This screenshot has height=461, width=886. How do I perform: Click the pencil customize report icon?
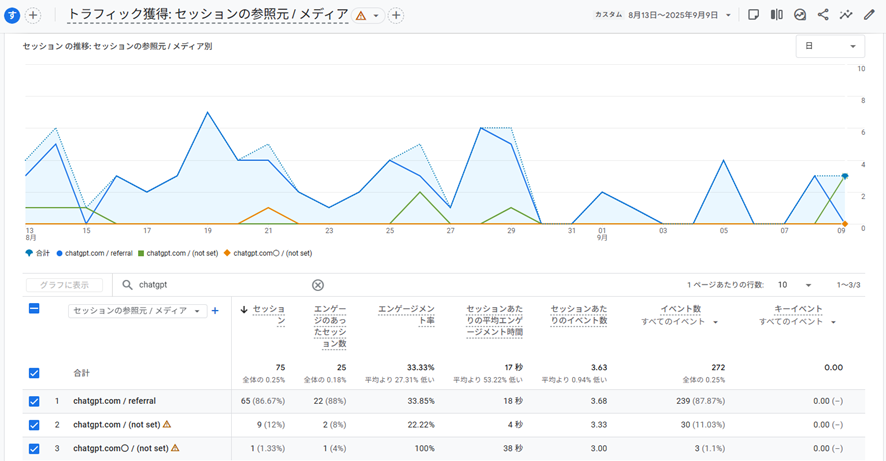[869, 15]
